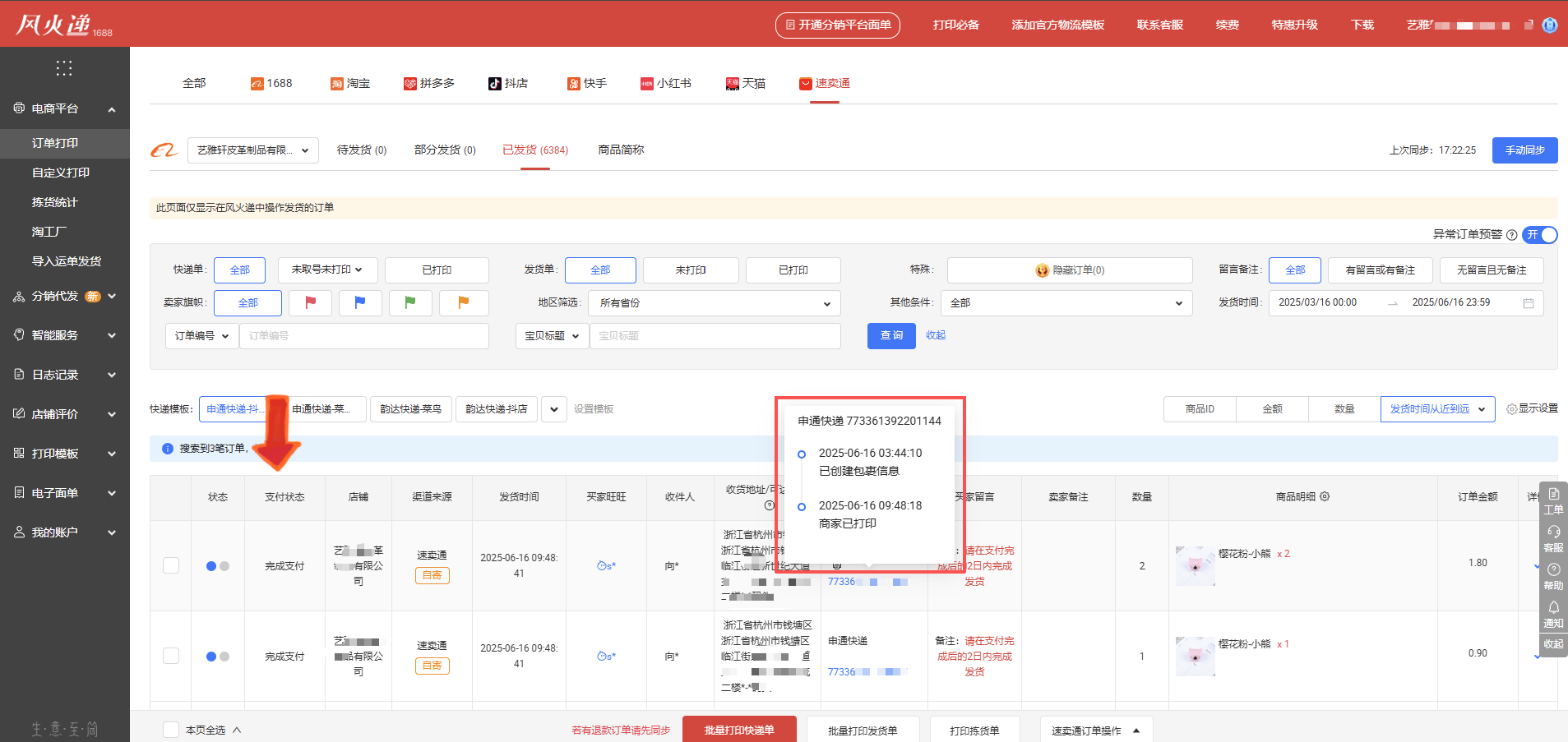Open the 其他条件 全部 dropdown
This screenshot has height=742, width=1568.
coord(1066,303)
